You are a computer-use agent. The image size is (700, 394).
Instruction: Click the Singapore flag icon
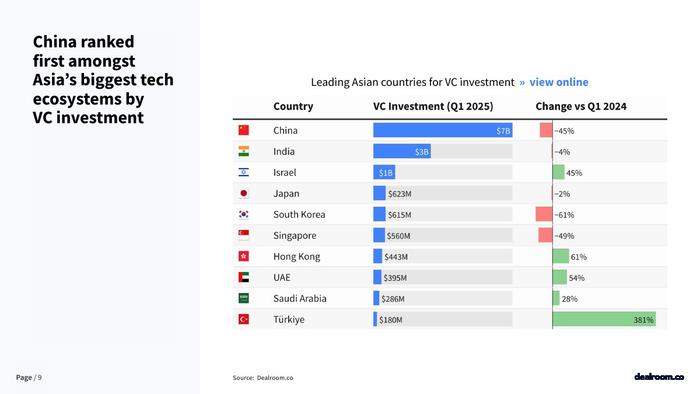[x=243, y=235]
